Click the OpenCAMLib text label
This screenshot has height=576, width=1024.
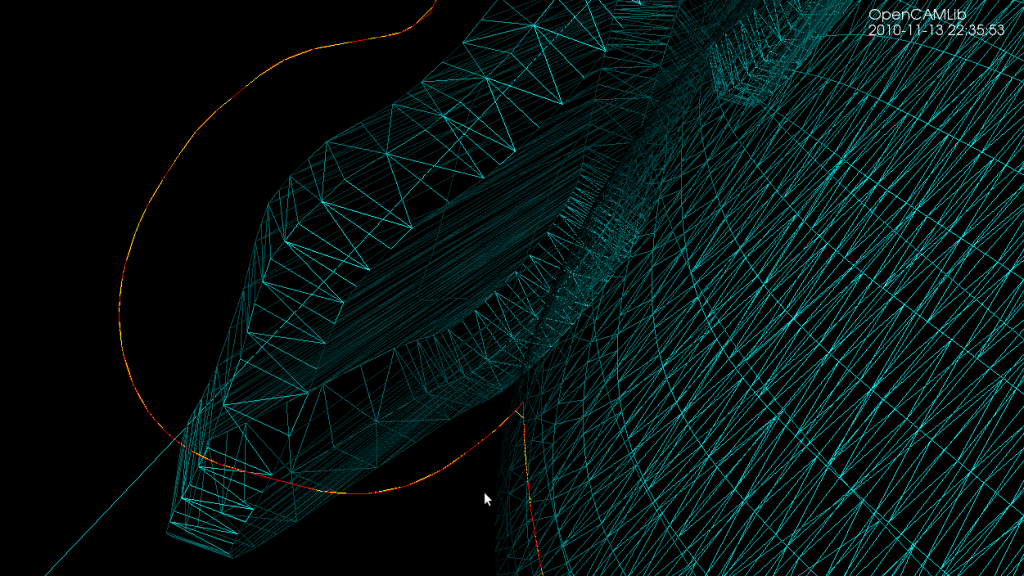(x=917, y=14)
